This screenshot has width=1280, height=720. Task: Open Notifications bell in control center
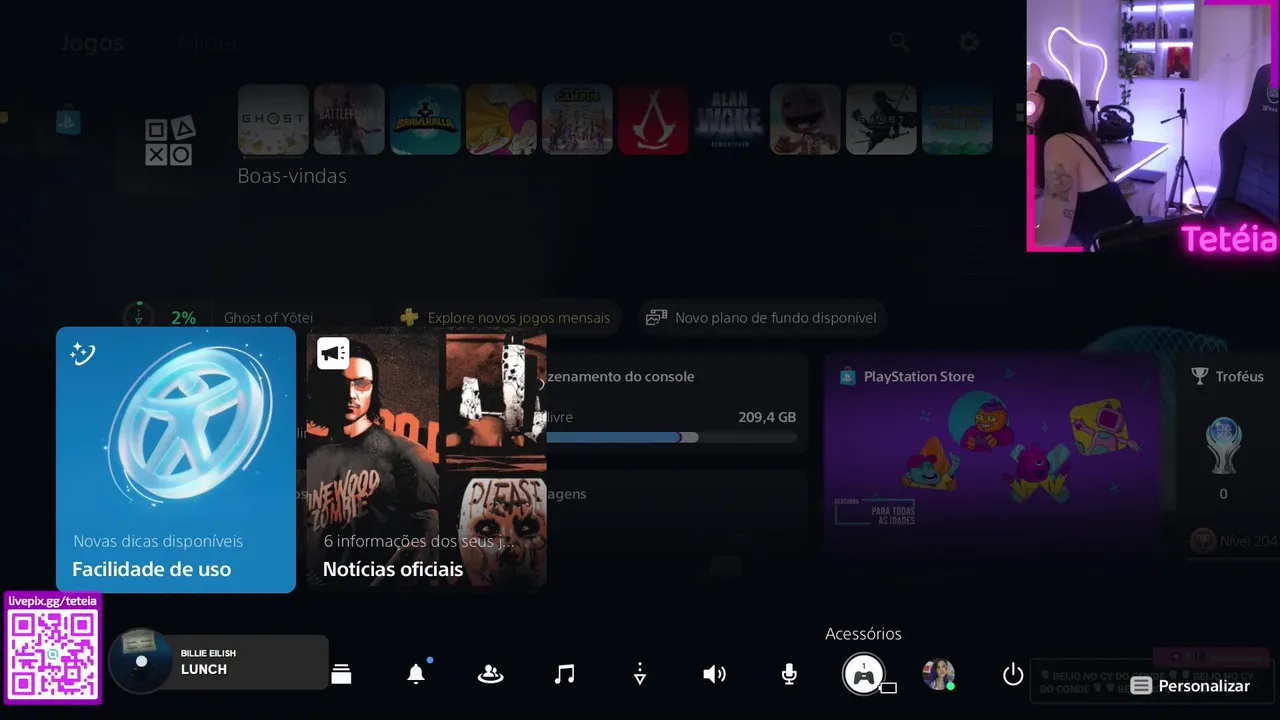tap(416, 674)
